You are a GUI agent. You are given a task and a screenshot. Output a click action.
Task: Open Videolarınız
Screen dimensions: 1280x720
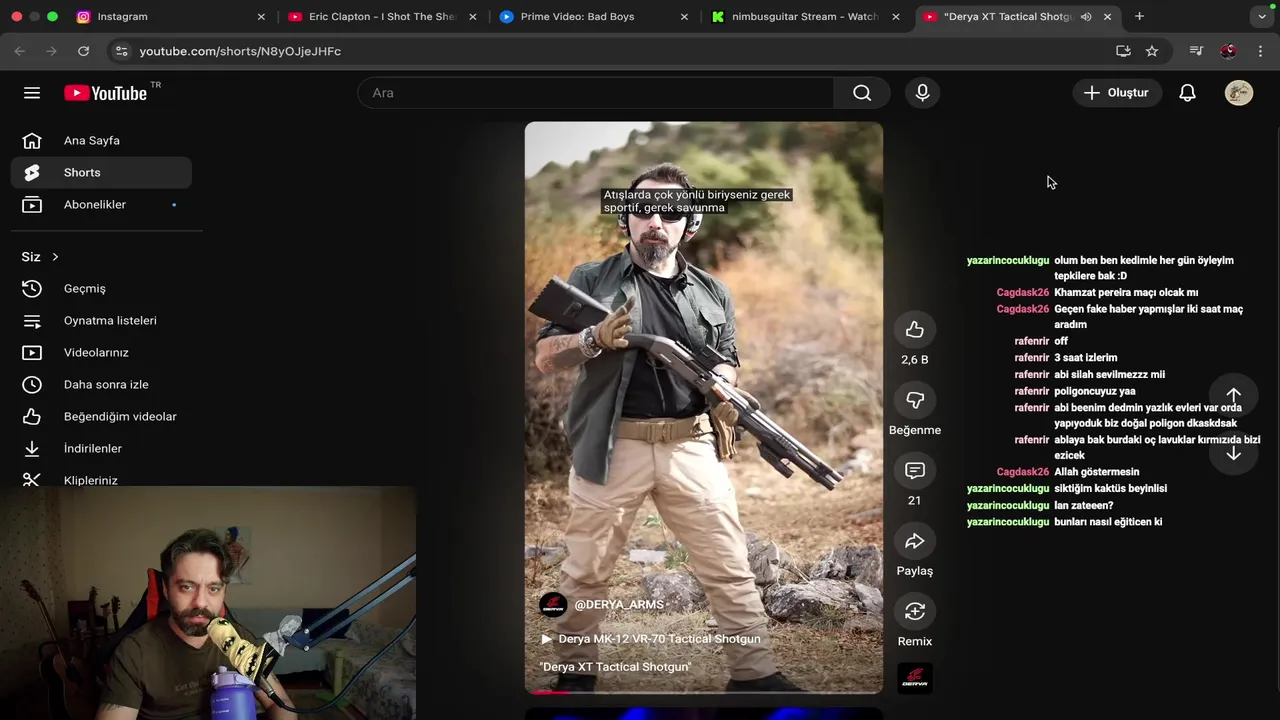[101, 353]
